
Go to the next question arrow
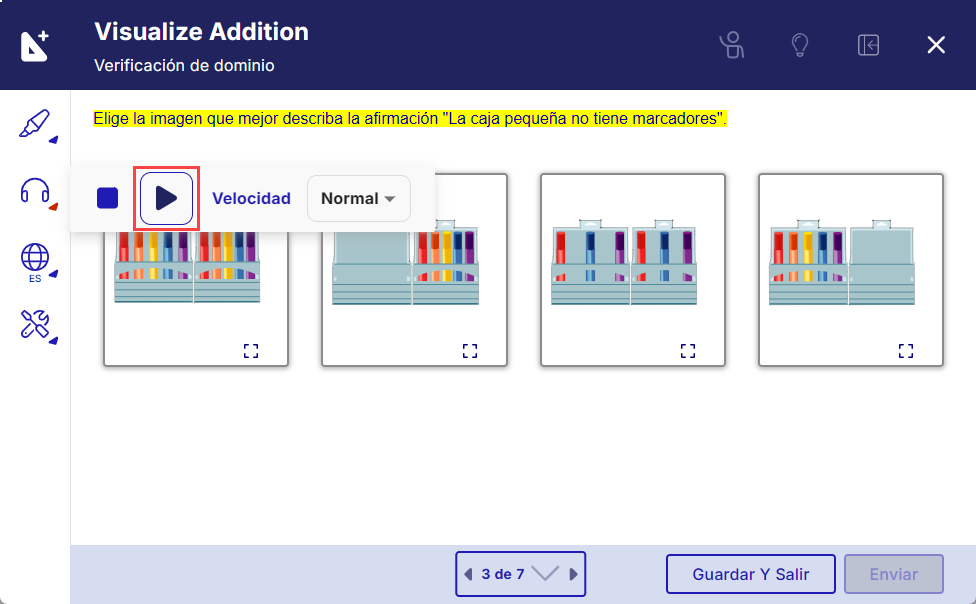coord(574,573)
